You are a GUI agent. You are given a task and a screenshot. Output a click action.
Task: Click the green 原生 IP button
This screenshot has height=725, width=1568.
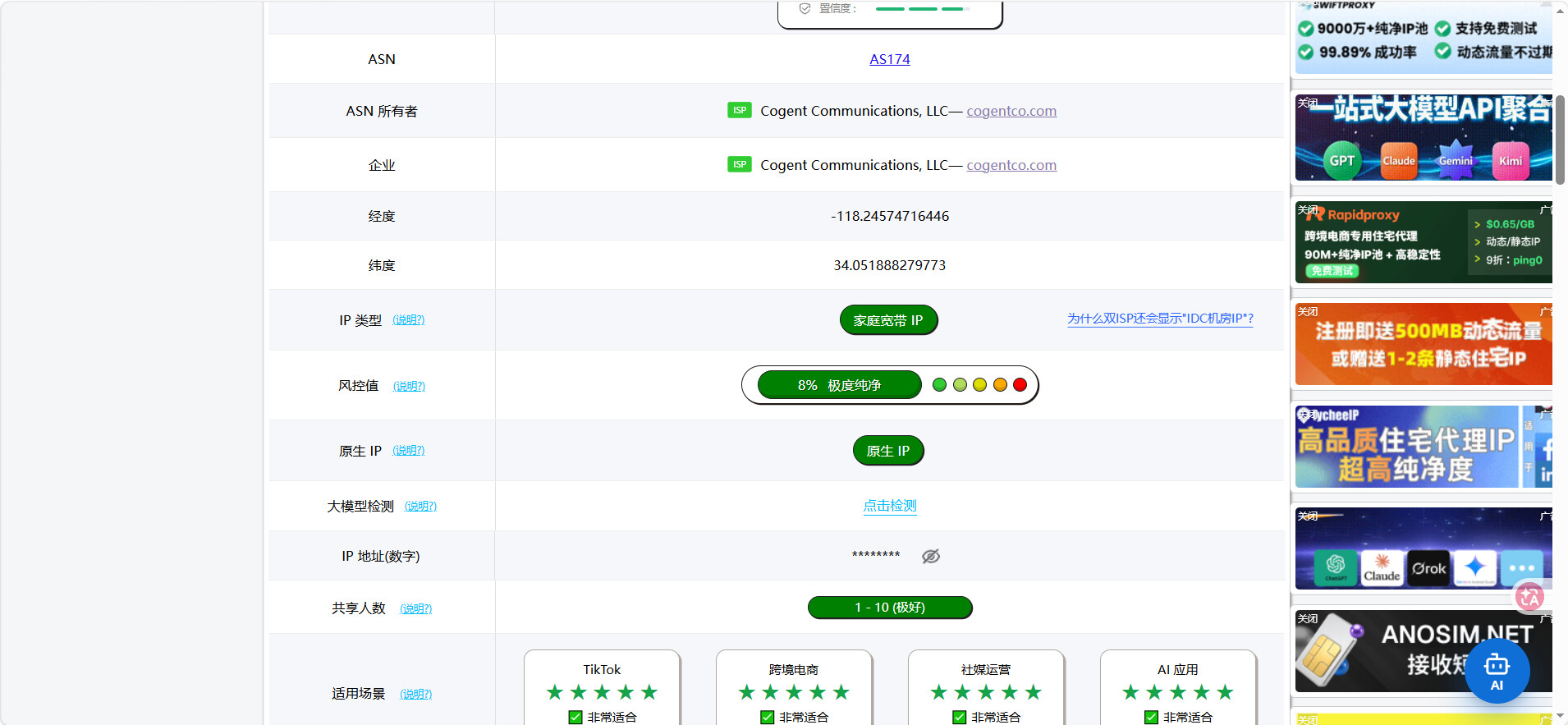tap(888, 451)
